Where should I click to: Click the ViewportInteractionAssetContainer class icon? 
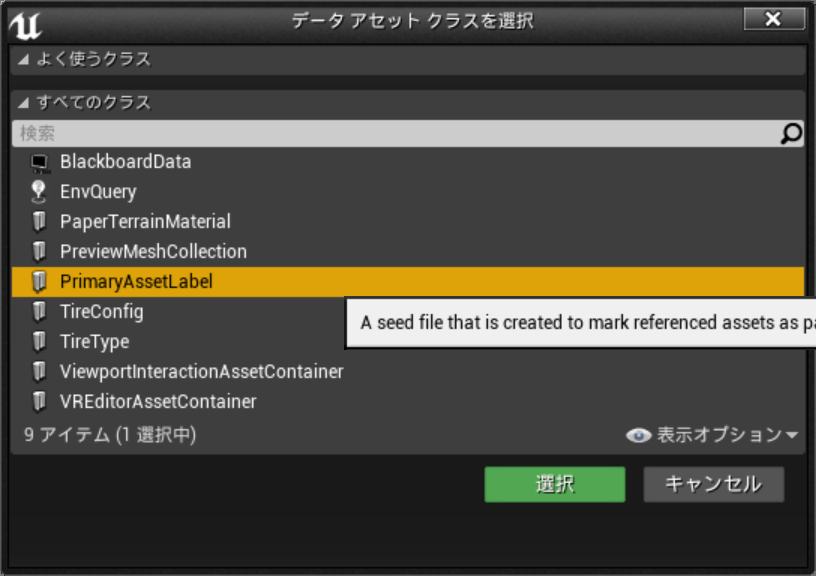[39, 372]
